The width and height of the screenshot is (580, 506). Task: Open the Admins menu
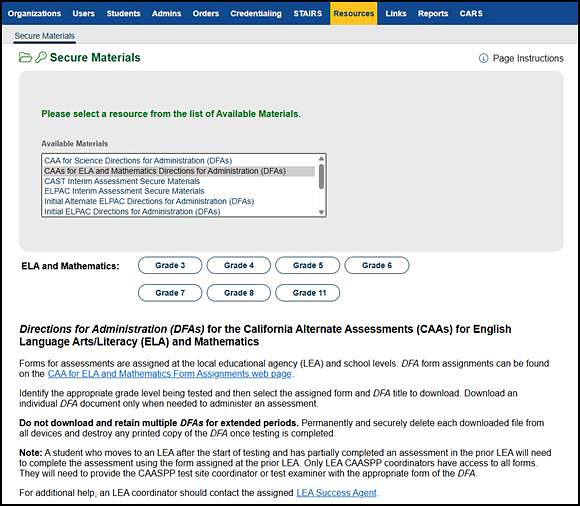coord(166,13)
